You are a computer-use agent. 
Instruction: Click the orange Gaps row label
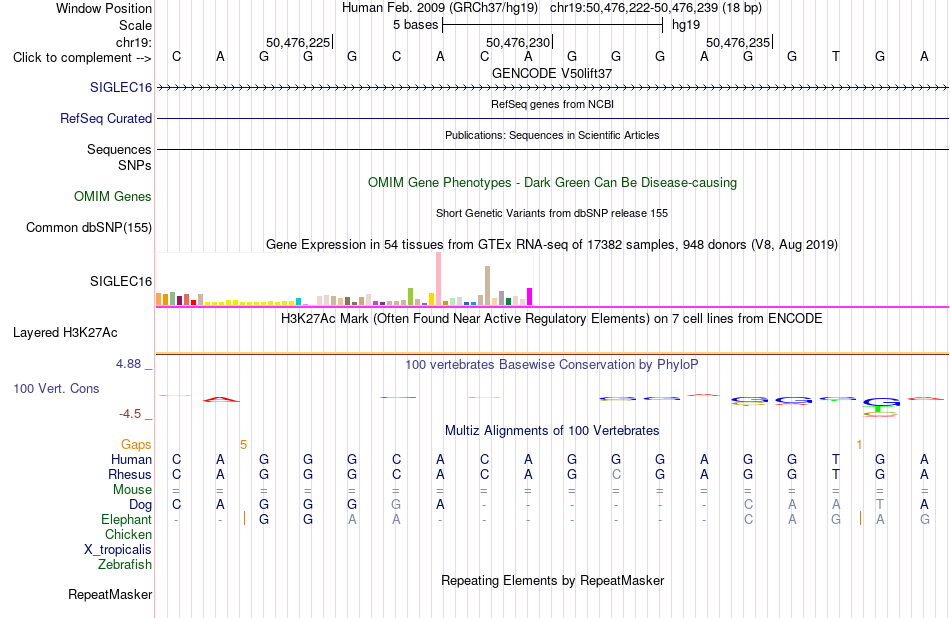(136, 445)
